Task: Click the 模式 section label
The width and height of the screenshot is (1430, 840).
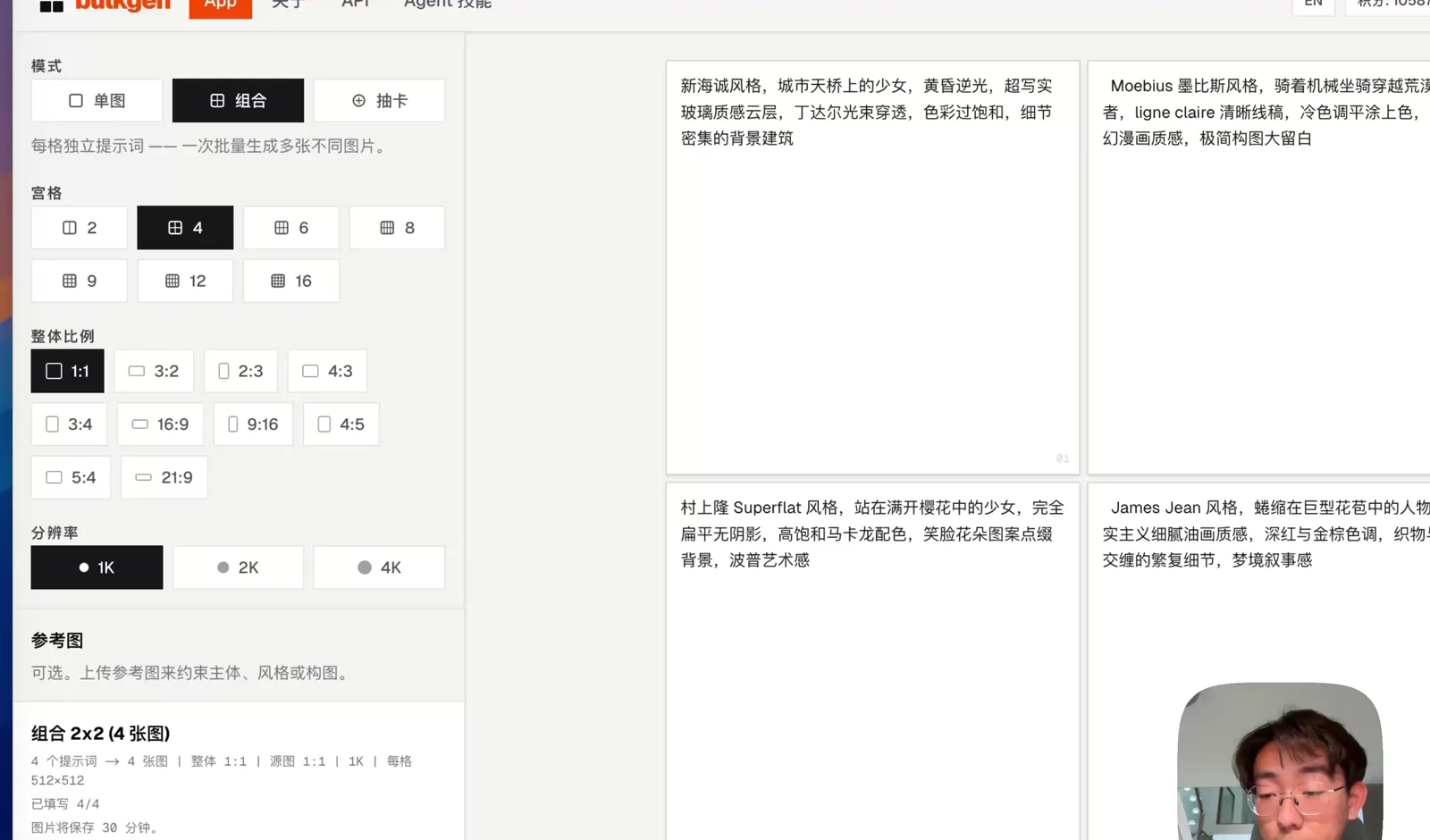Action: pyautogui.click(x=46, y=66)
